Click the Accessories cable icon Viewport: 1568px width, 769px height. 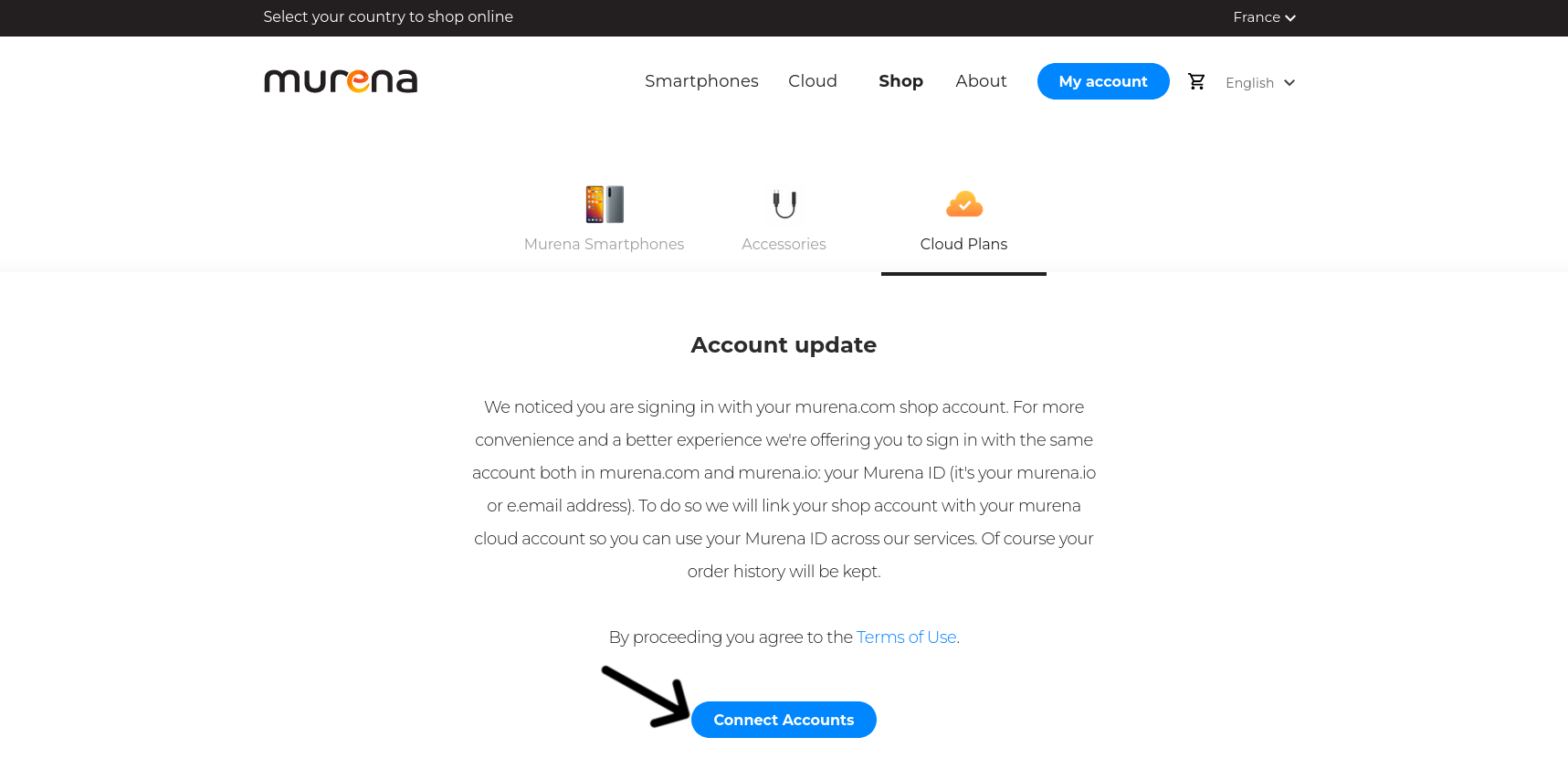(x=784, y=204)
